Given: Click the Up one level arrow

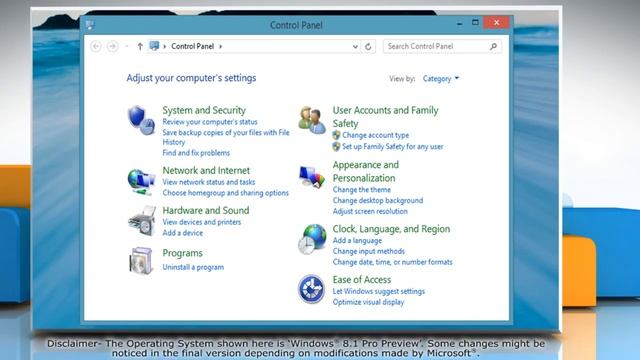Looking at the screenshot, I should (x=140, y=47).
